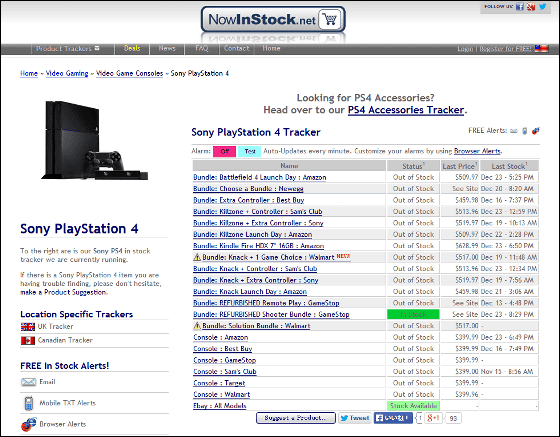Click the PlayStation 4 console product image

click(94, 140)
